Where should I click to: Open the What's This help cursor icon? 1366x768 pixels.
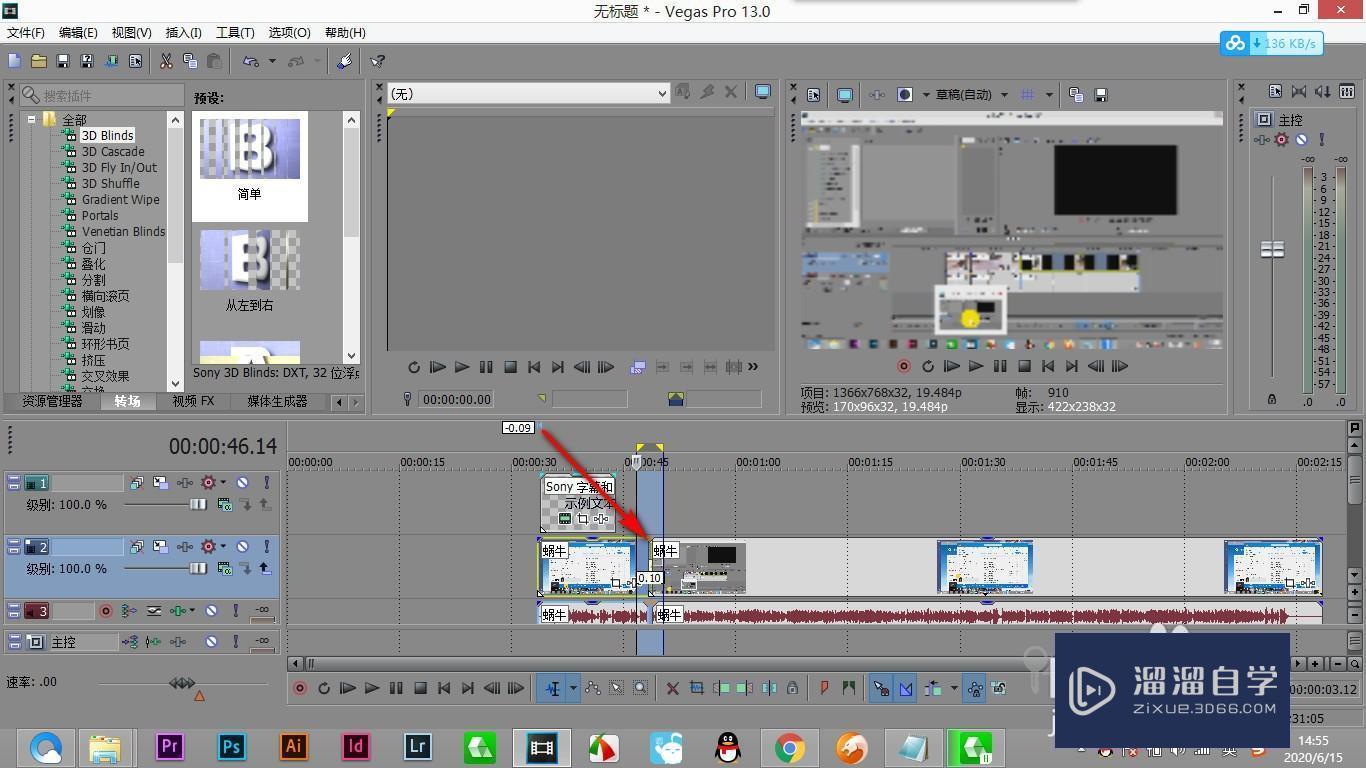[x=378, y=61]
